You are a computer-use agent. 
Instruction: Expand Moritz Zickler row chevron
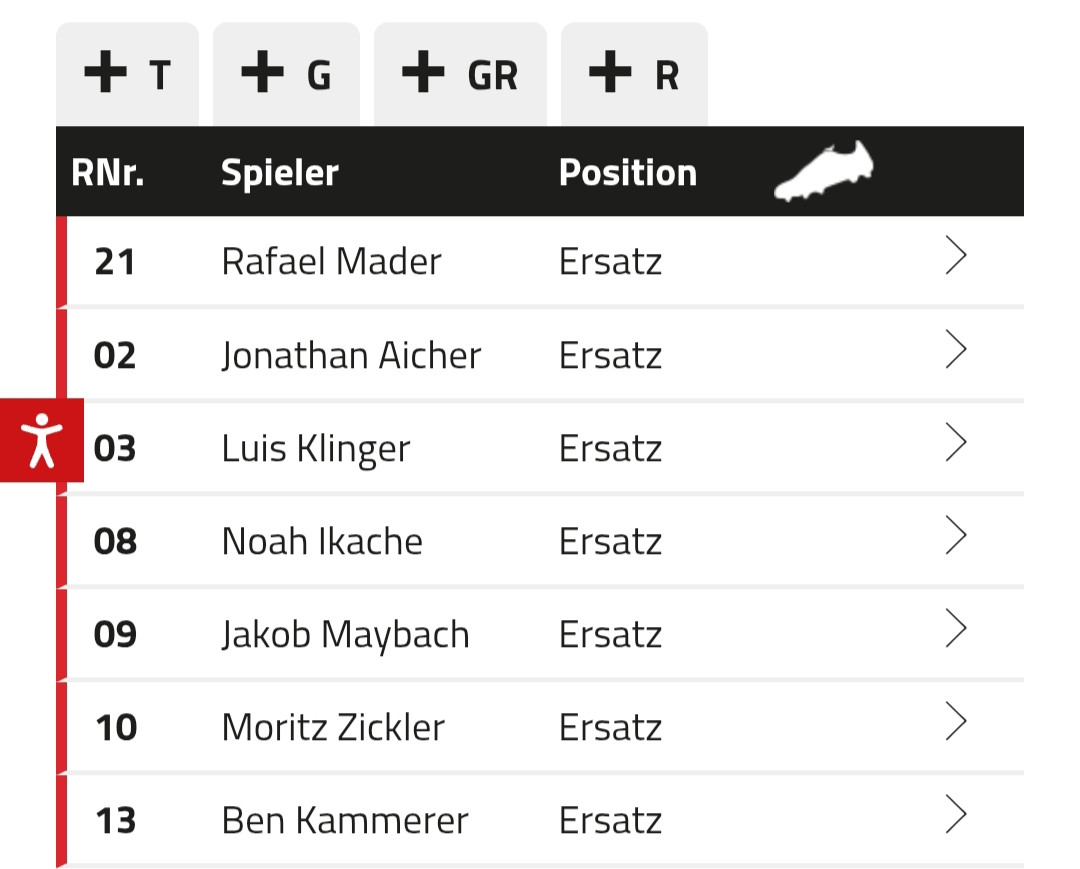956,723
